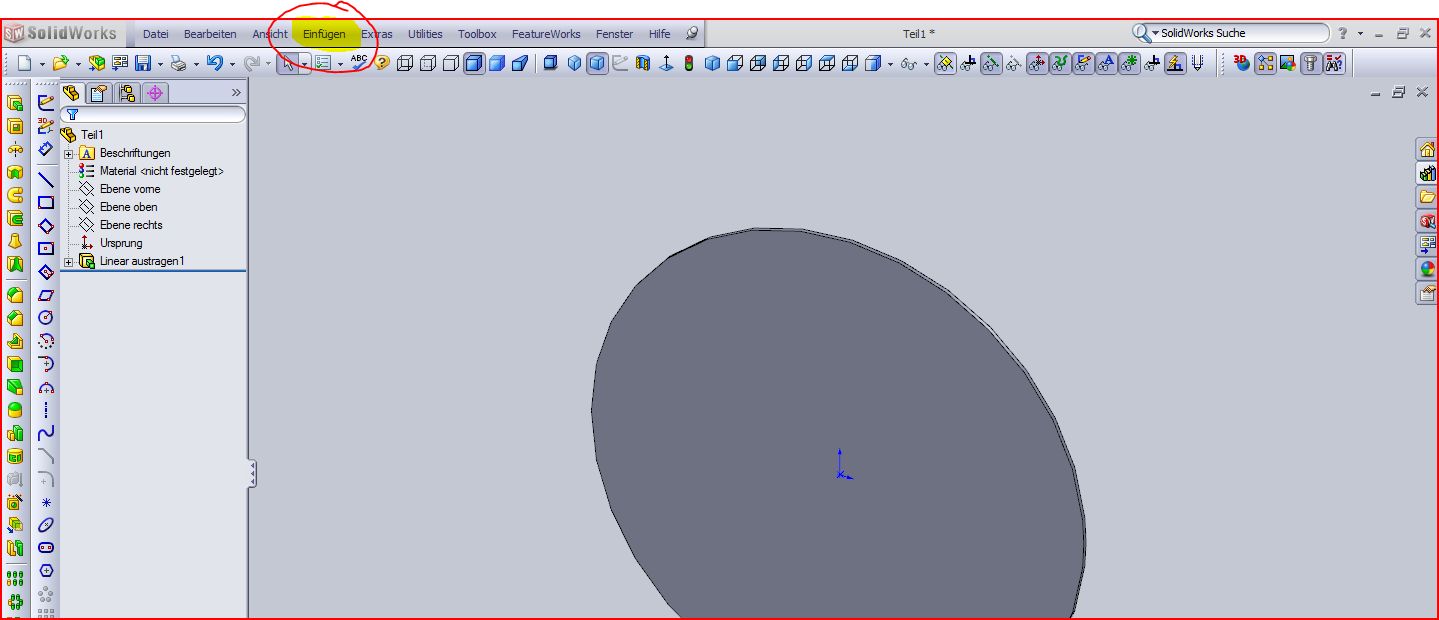
Task: Click the SolidWorks Suche search field
Action: tap(1240, 34)
